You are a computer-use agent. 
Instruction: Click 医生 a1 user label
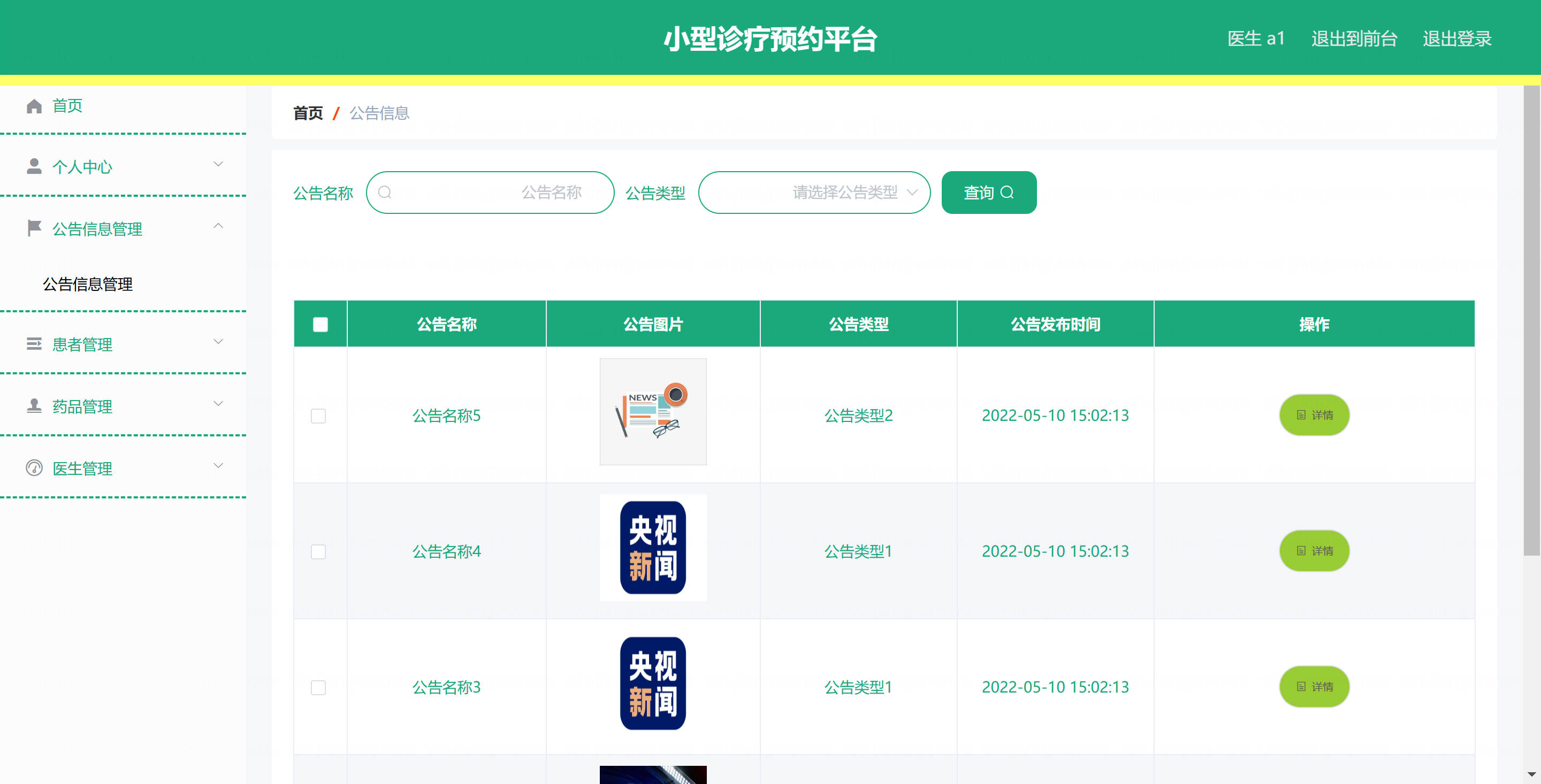click(x=1256, y=39)
